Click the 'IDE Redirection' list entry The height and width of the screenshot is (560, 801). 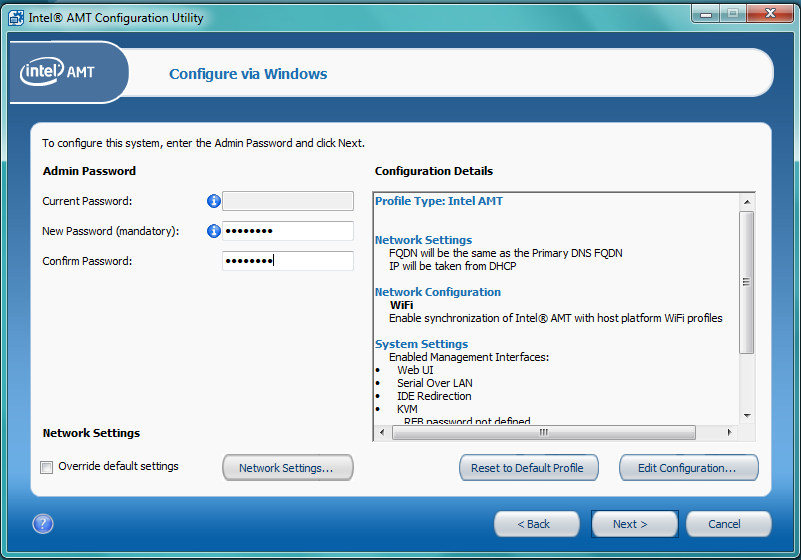(434, 396)
